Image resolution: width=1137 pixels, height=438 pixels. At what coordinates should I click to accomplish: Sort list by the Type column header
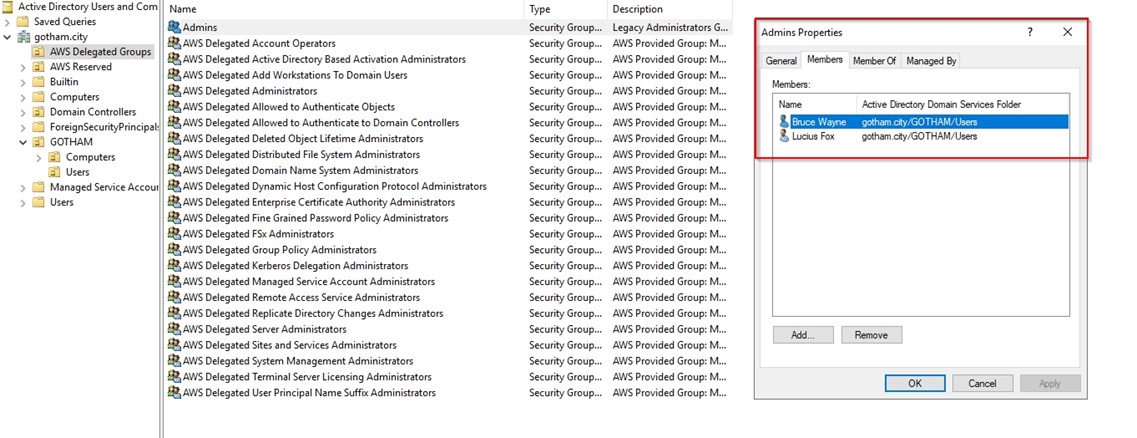566,9
